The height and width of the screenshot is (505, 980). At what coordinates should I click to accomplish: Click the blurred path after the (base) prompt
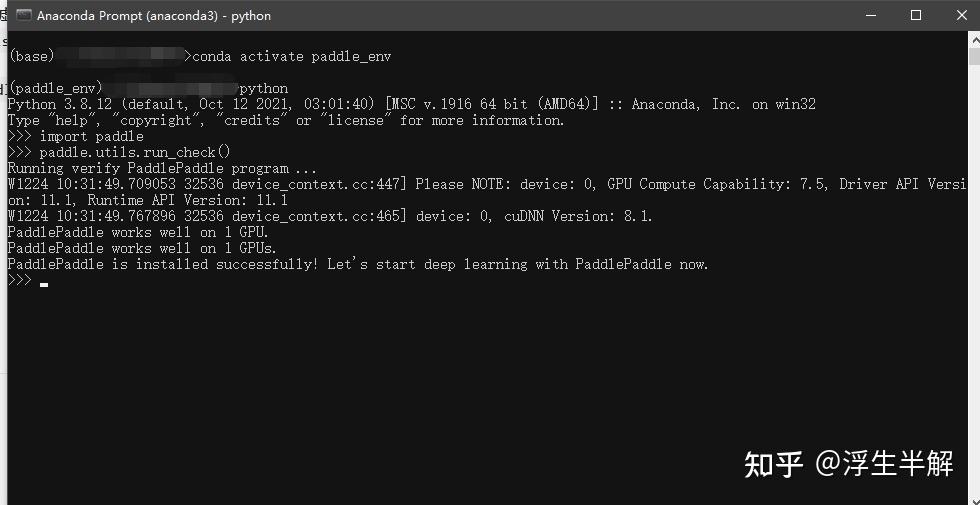click(x=120, y=56)
